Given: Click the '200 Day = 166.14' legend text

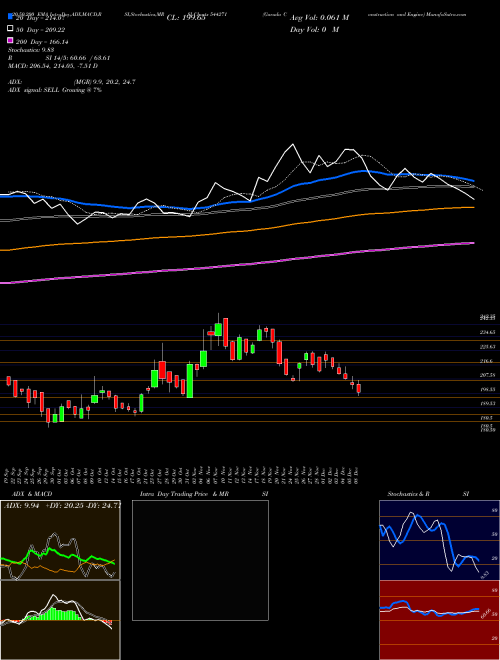Looking at the screenshot, I should (43, 42).
